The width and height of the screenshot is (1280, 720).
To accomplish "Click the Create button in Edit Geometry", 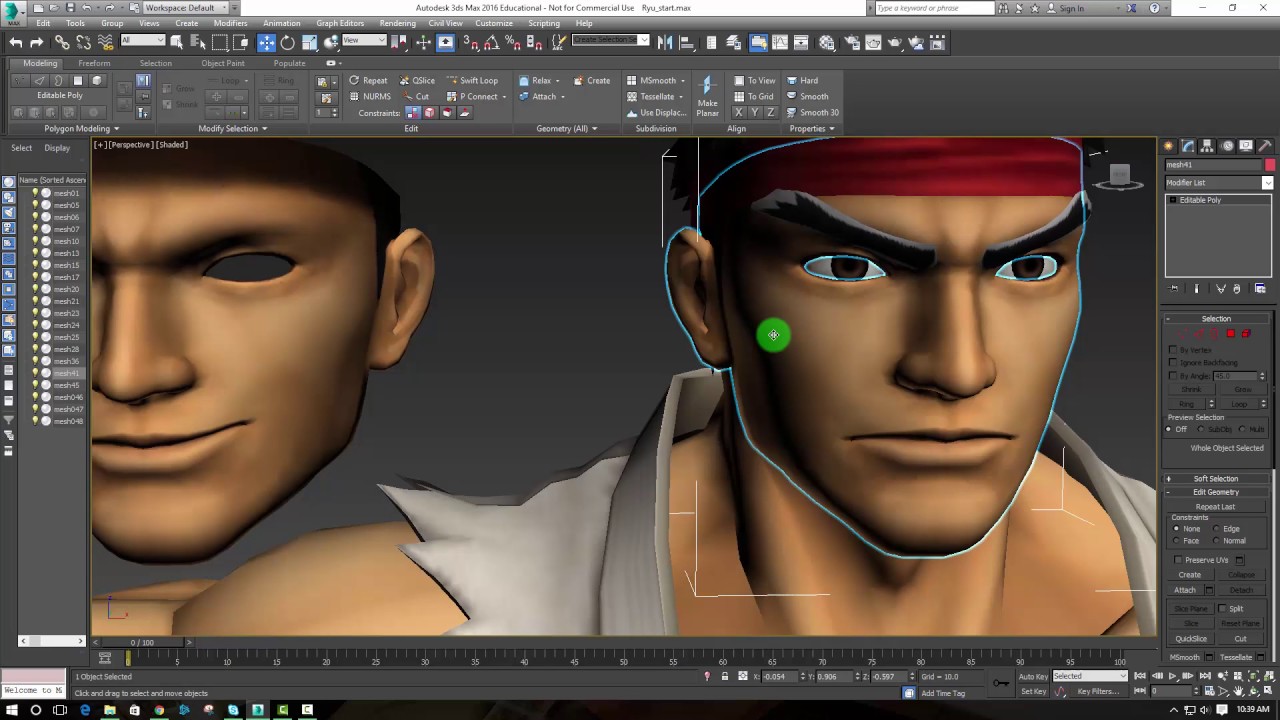I will coord(1190,575).
